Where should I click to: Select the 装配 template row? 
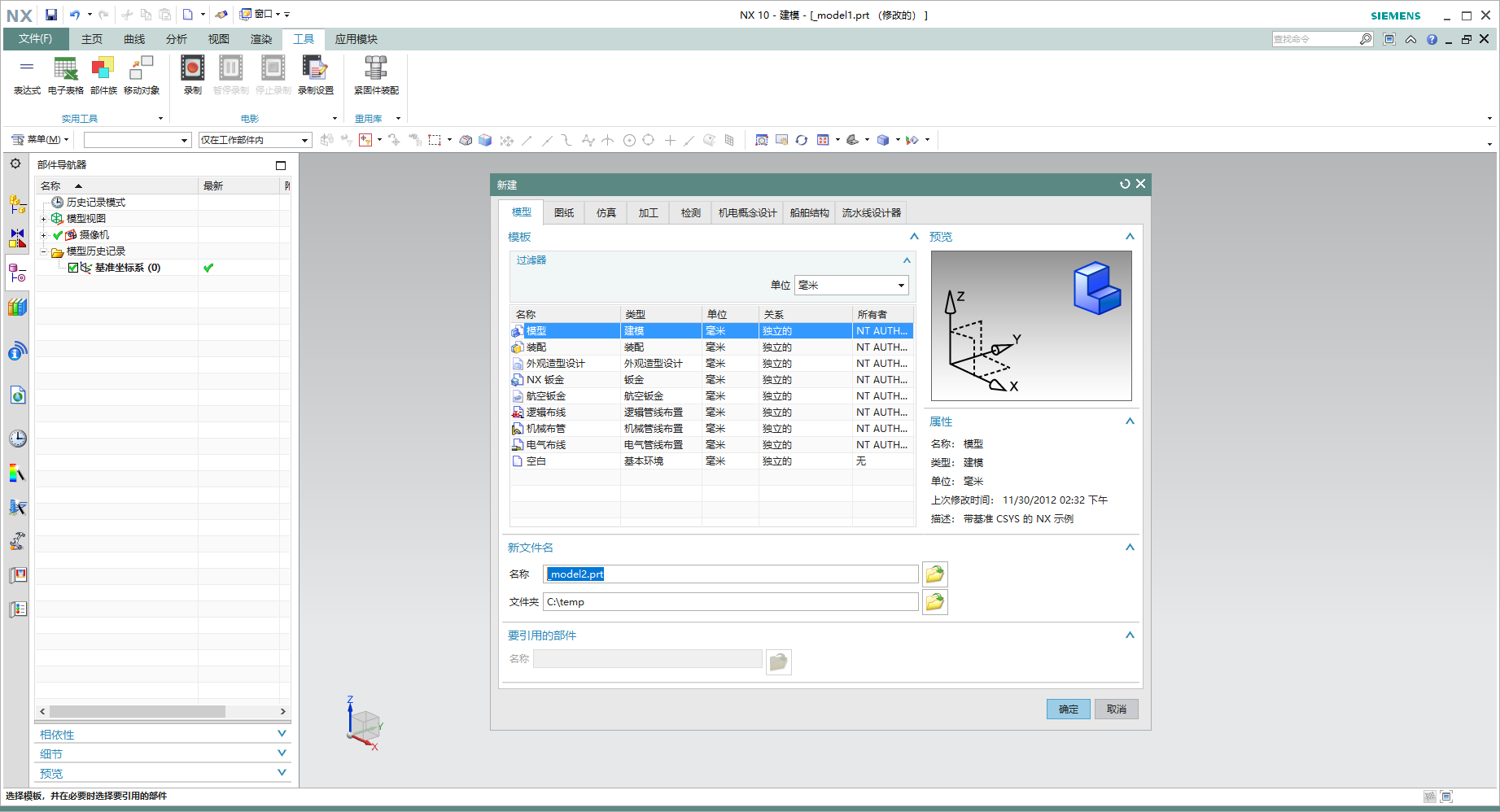pos(711,347)
